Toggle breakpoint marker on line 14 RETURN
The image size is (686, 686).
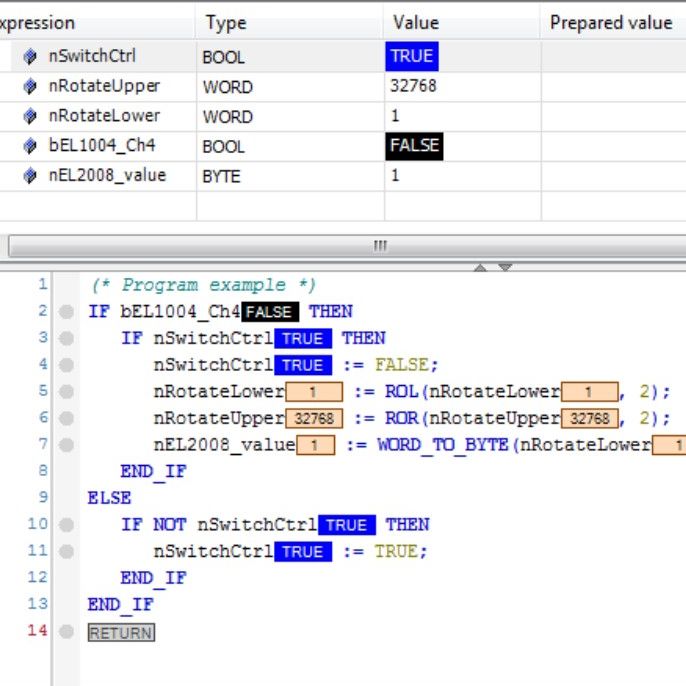point(66,632)
